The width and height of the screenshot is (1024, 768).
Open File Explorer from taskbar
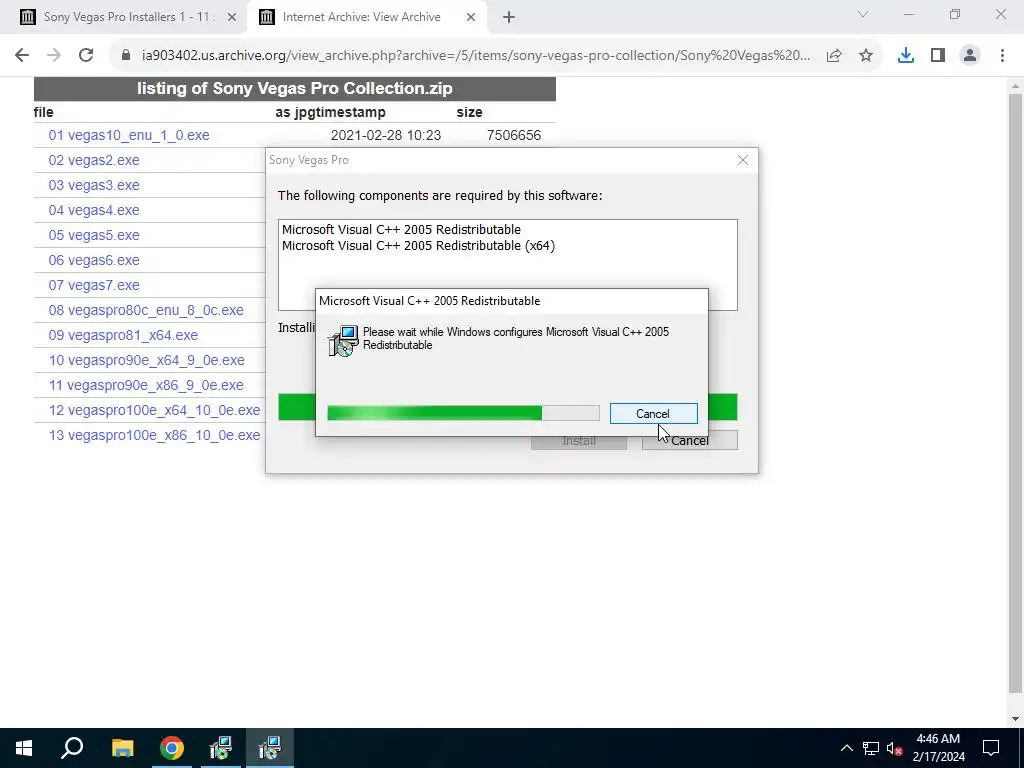[122, 748]
